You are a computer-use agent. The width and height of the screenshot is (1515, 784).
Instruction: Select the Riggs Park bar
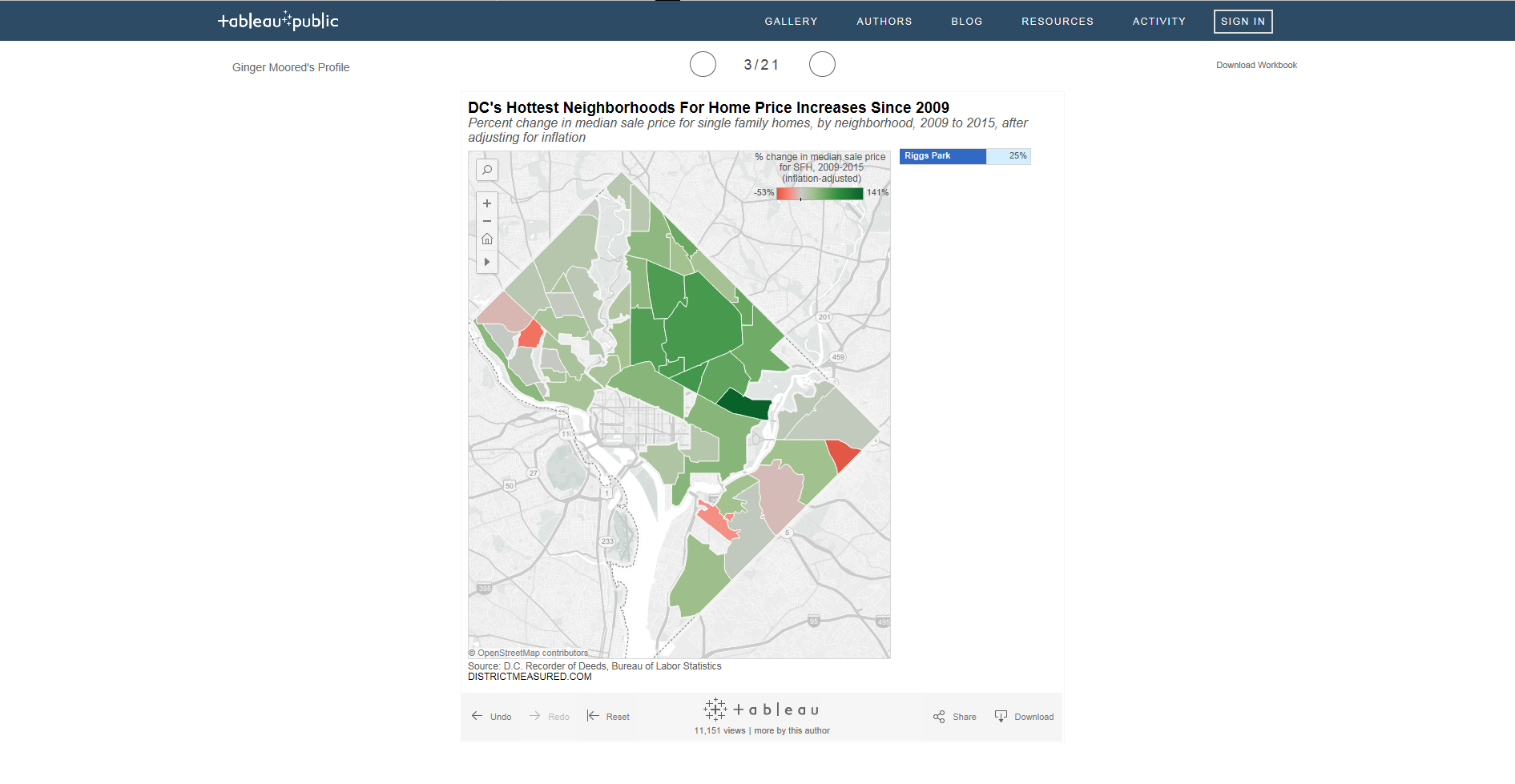click(x=942, y=156)
